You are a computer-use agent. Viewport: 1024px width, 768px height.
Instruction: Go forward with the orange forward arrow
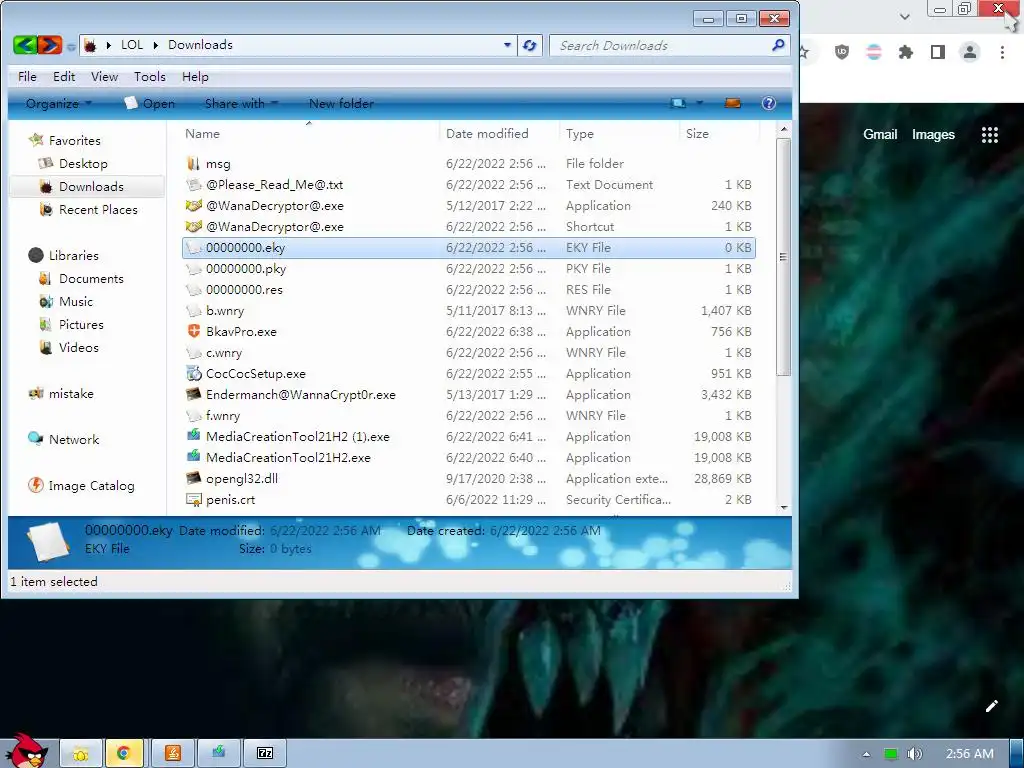click(x=50, y=45)
